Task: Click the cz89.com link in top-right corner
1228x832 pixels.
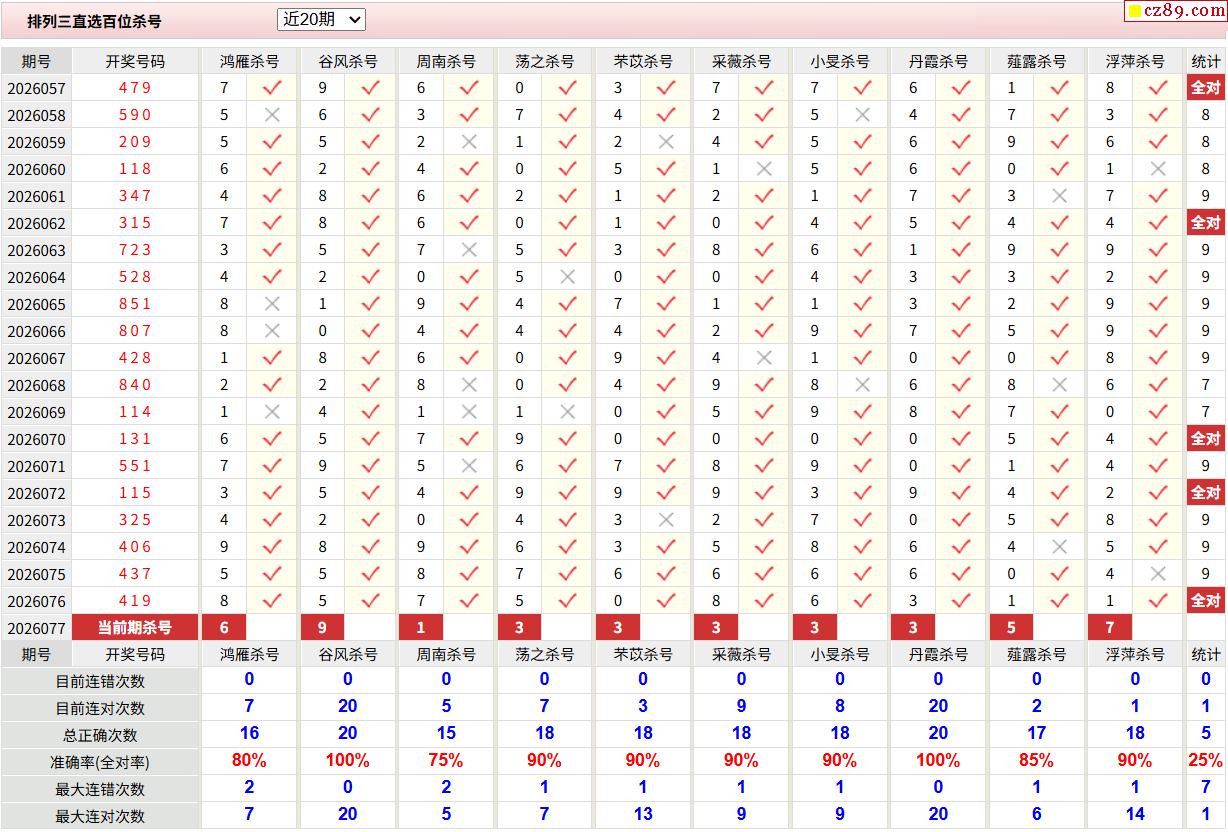Action: (x=1184, y=11)
